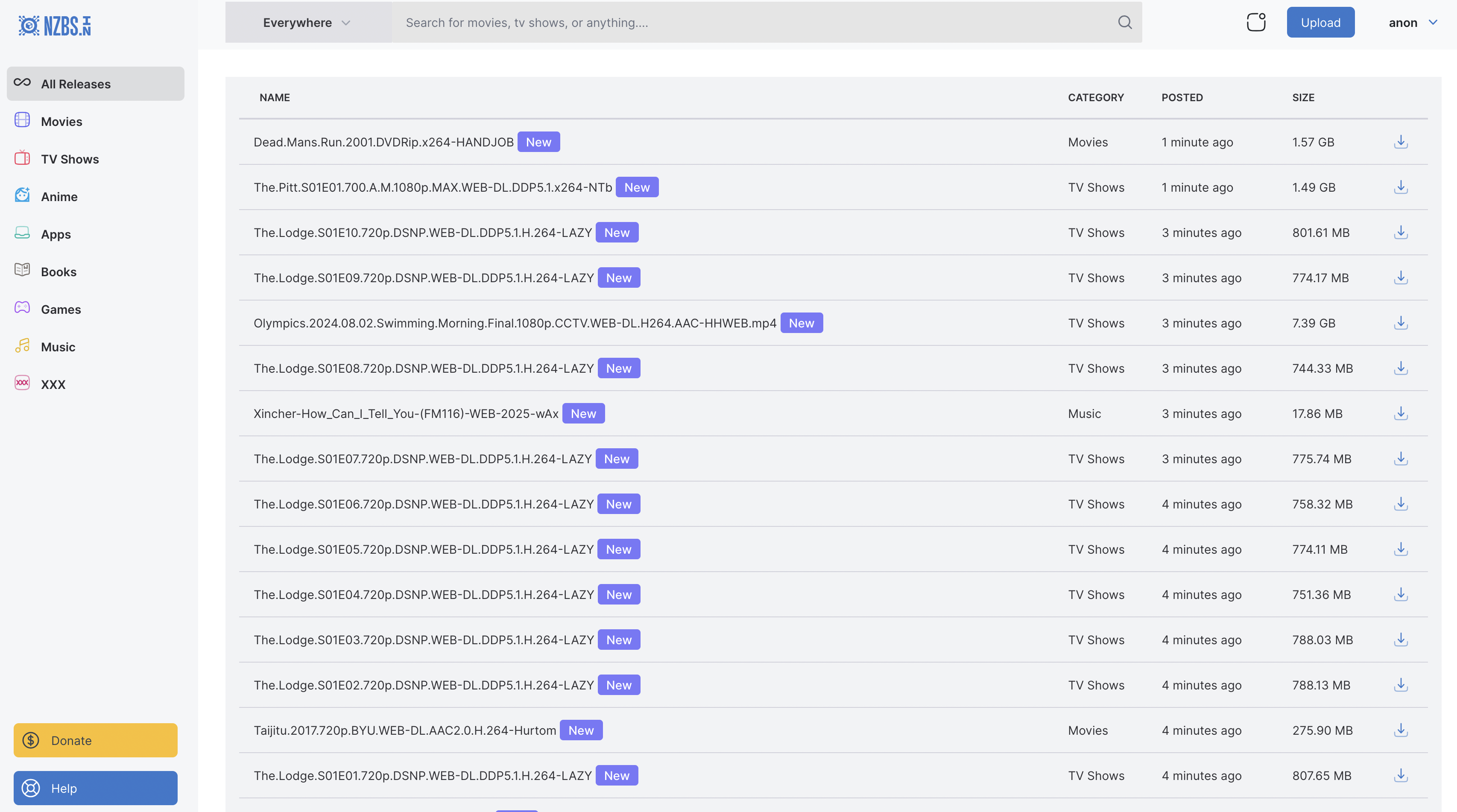Open Dead.Mans.Run.2001.DVDRip release link

[383, 142]
